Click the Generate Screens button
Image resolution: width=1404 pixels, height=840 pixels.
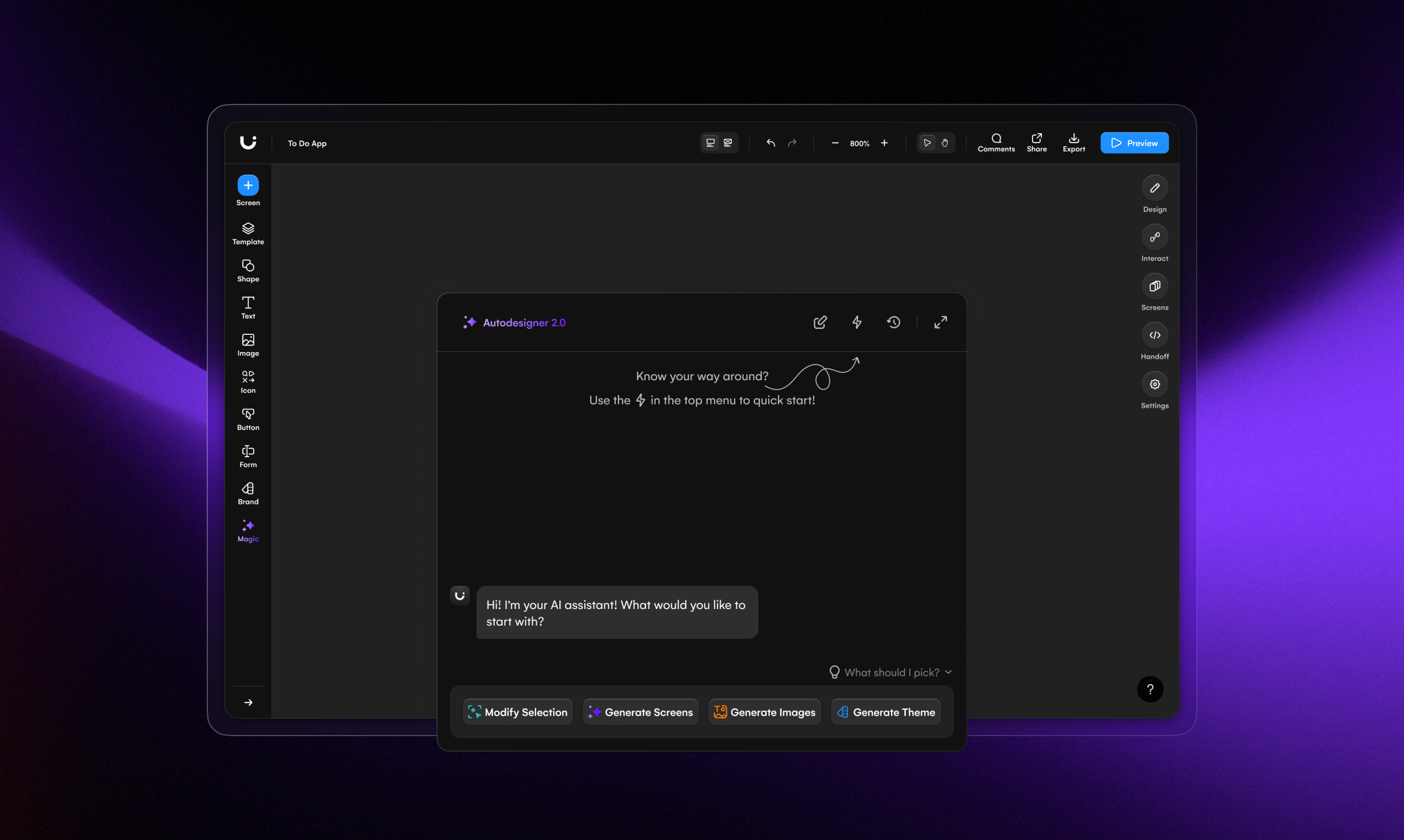coord(640,712)
